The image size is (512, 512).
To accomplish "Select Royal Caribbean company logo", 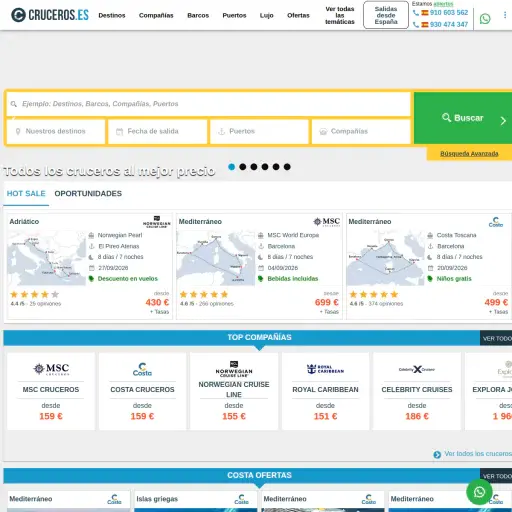I will click(325, 369).
